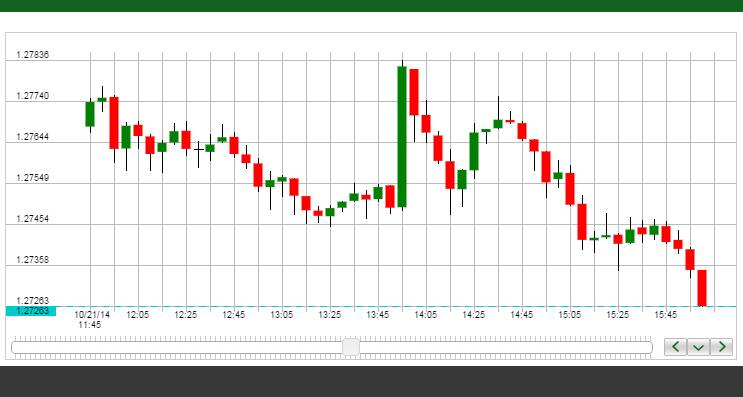The image size is (743, 397).
Task: Click the 12:05 time axis label
Action: pyautogui.click(x=138, y=315)
